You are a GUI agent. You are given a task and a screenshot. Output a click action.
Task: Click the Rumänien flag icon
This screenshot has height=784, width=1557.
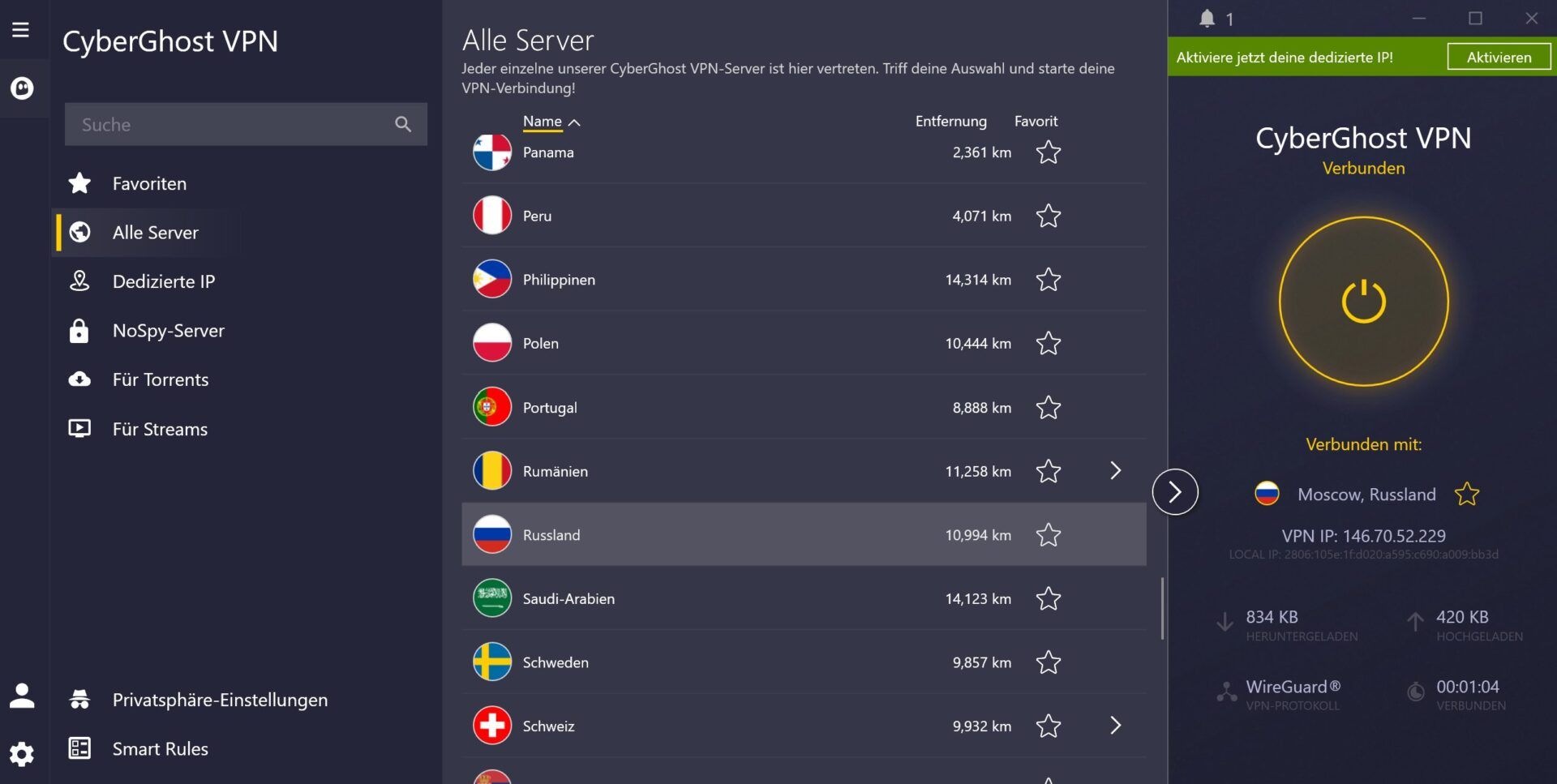click(x=492, y=470)
